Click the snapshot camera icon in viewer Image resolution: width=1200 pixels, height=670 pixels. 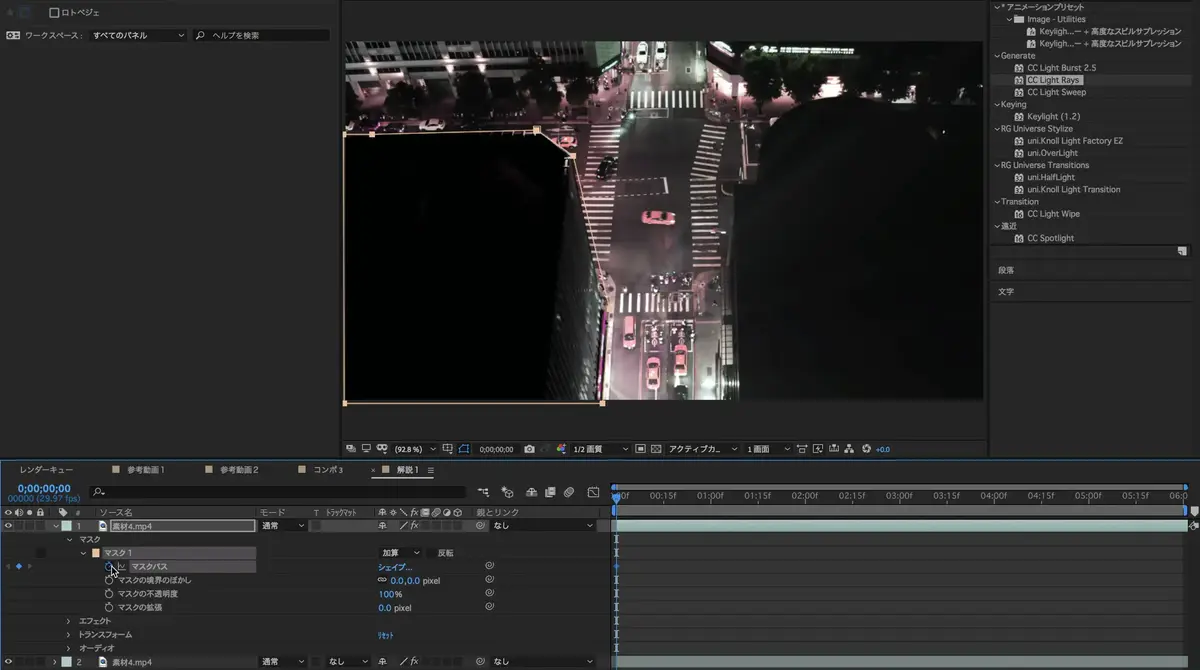pos(529,449)
